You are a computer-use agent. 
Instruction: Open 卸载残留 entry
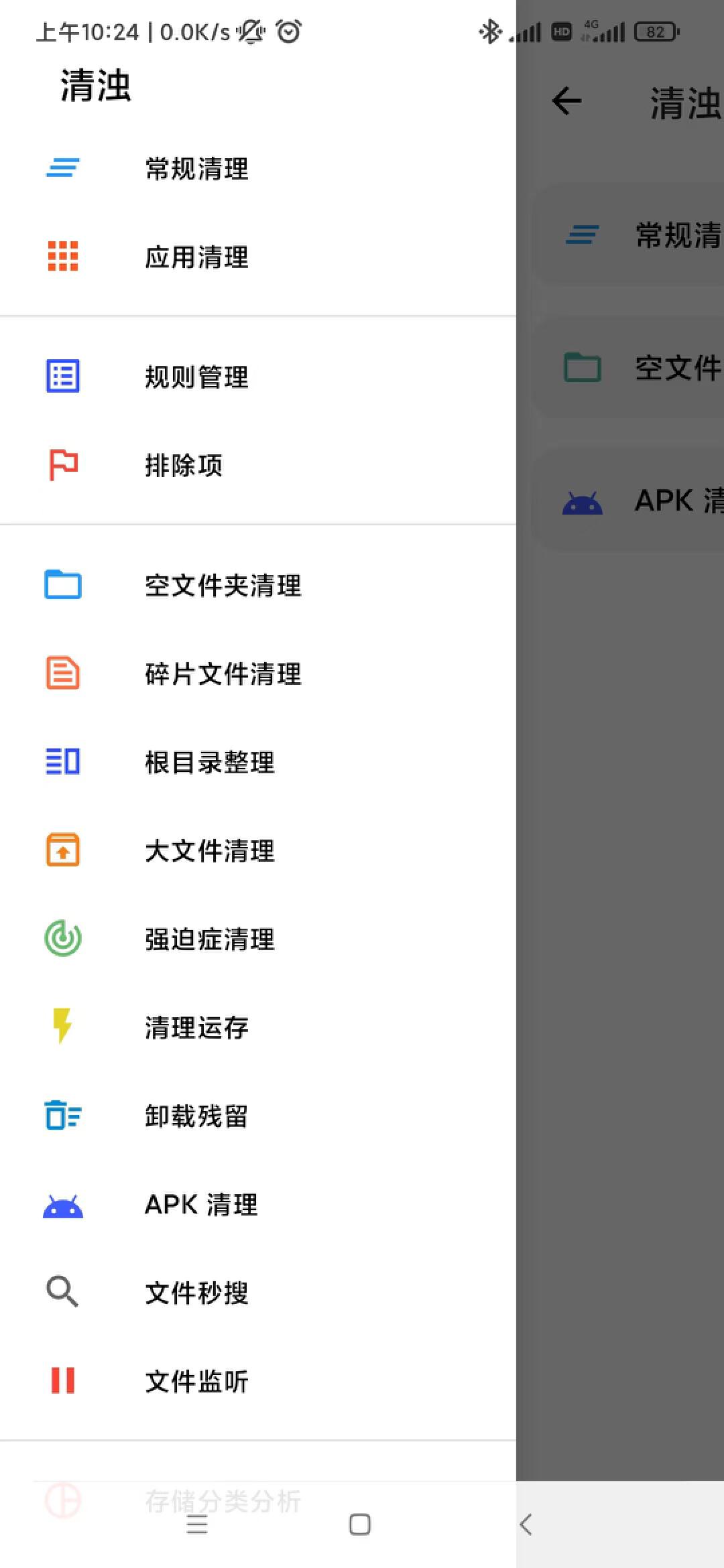coord(258,1116)
